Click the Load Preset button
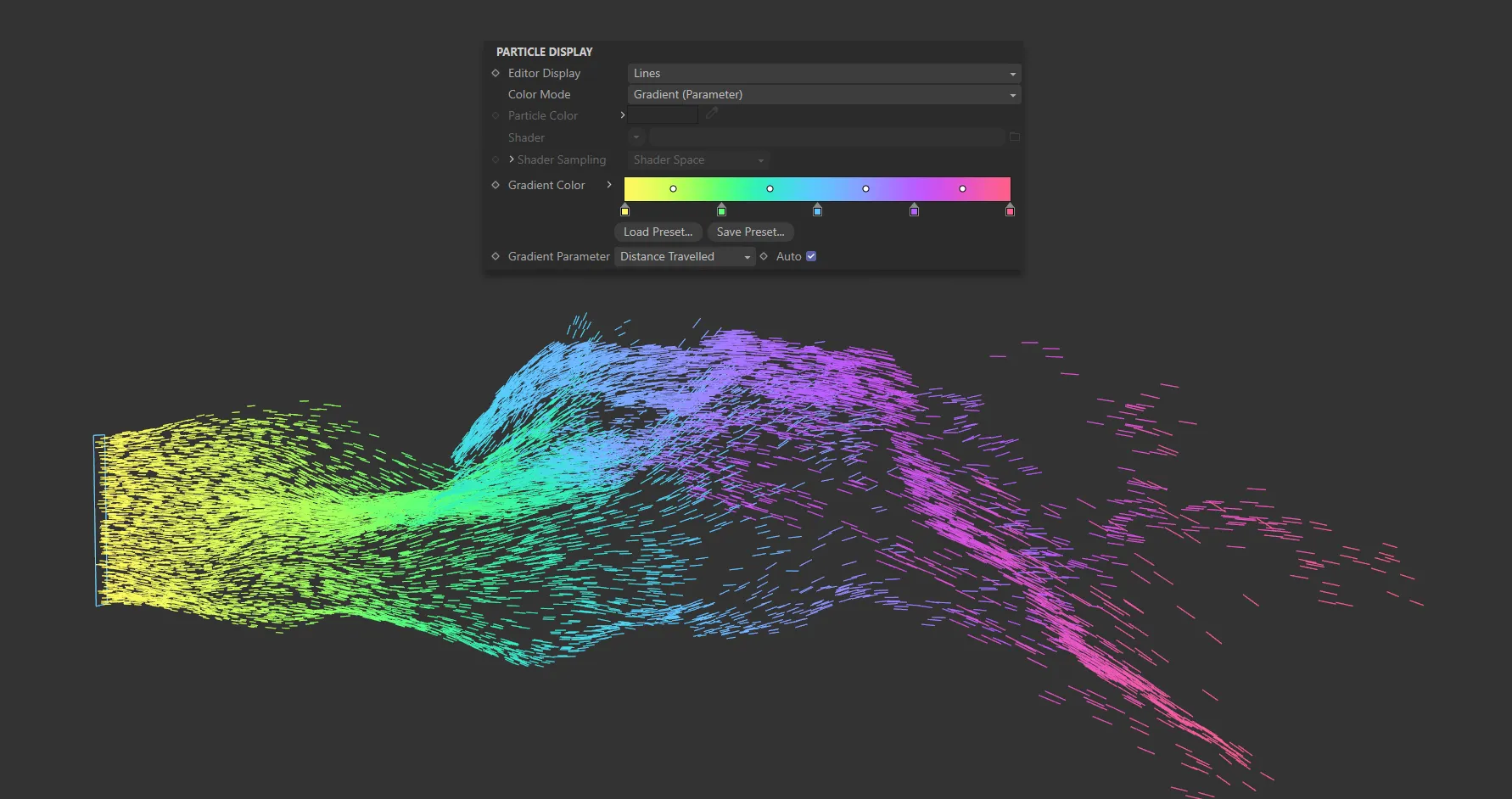 pos(658,232)
